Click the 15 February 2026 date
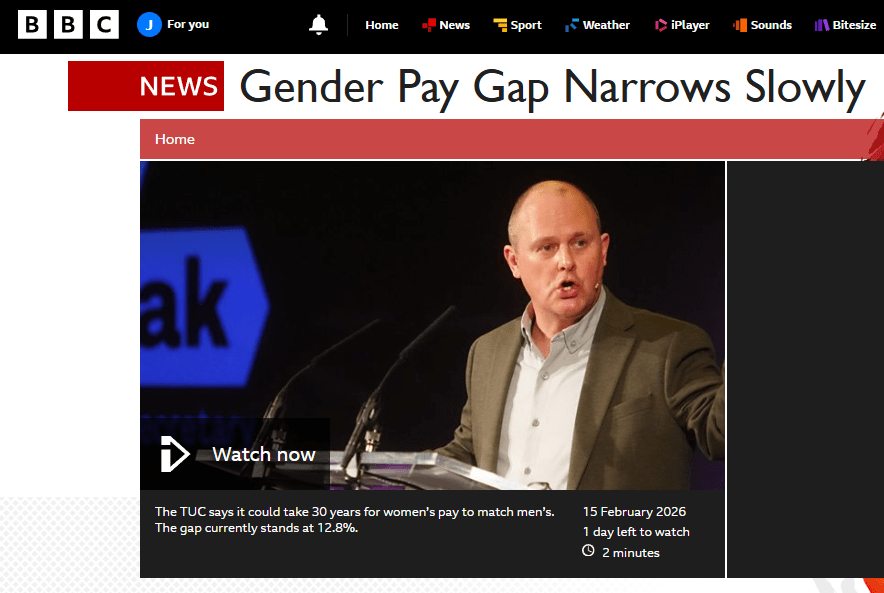The width and height of the screenshot is (884, 593). point(634,512)
